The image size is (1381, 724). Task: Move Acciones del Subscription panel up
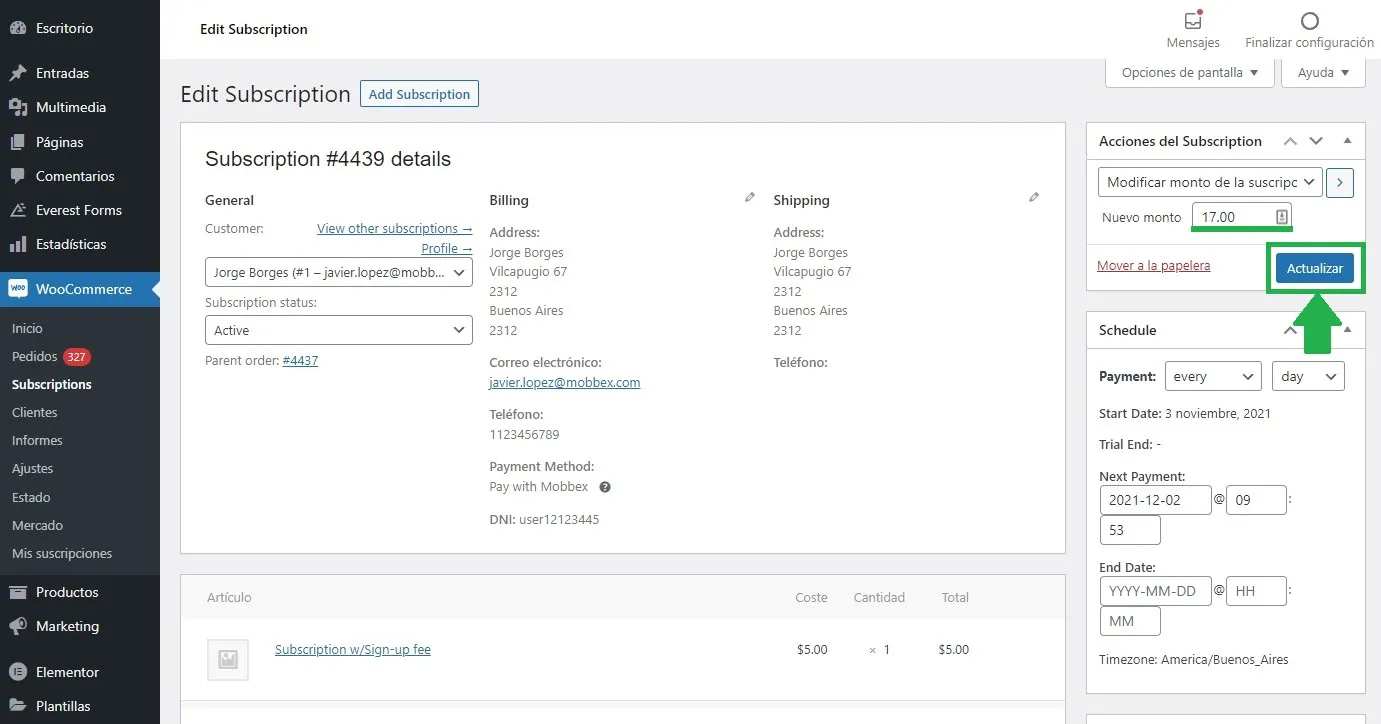coord(1291,141)
